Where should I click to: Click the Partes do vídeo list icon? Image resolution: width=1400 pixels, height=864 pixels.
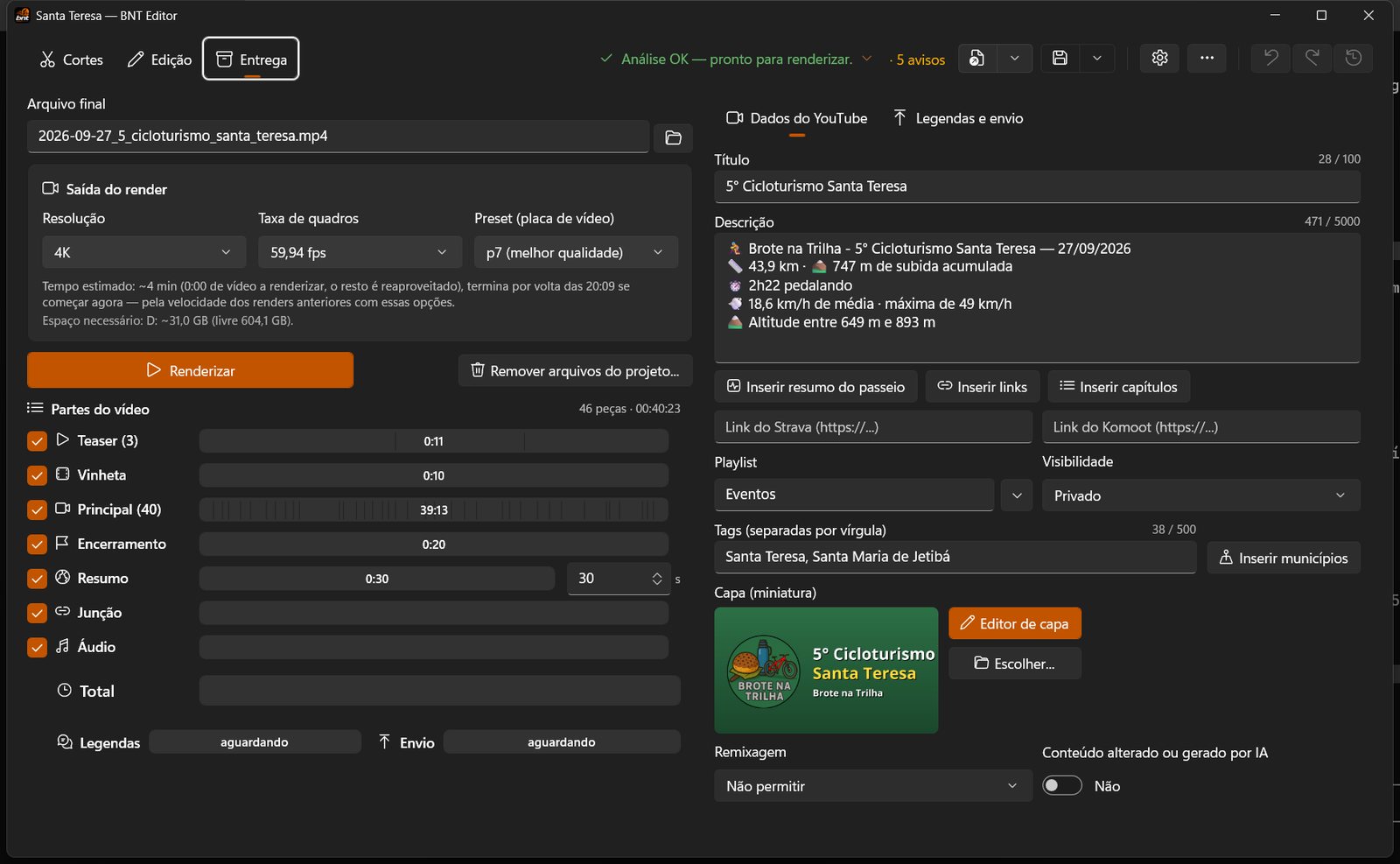tap(35, 408)
